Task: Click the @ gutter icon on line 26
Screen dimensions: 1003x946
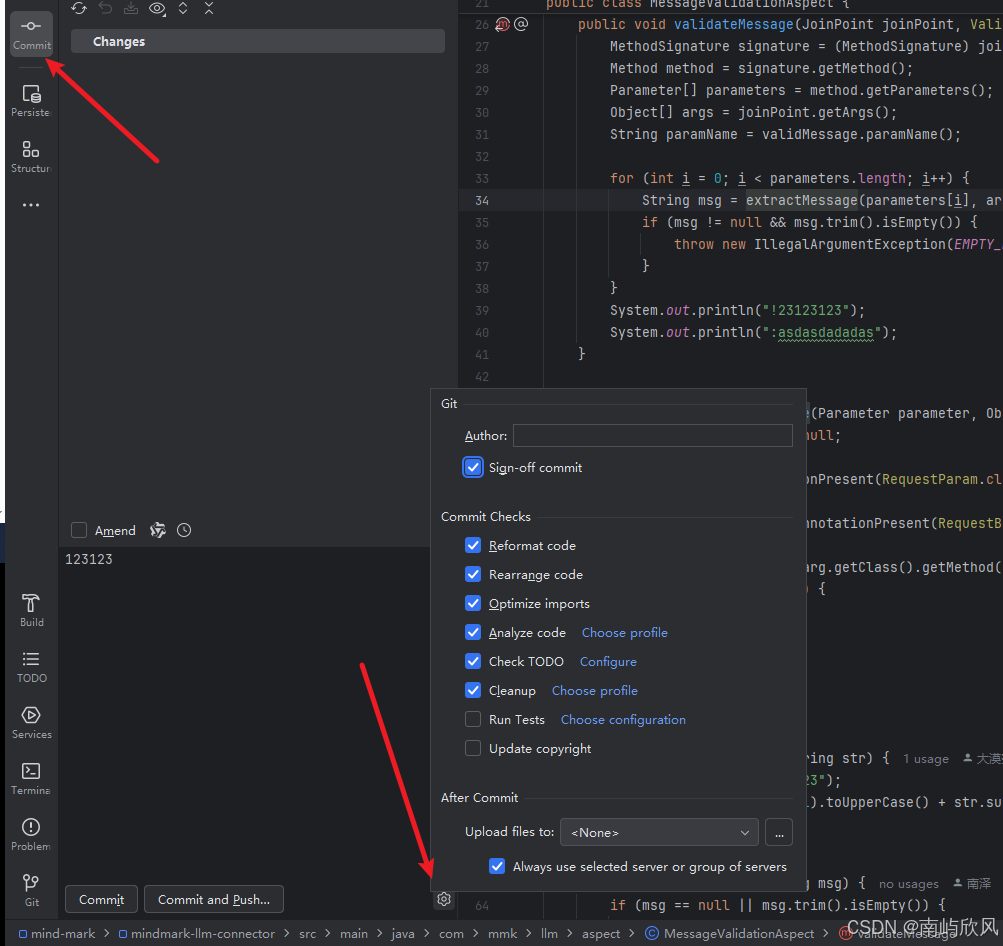Action: (521, 24)
